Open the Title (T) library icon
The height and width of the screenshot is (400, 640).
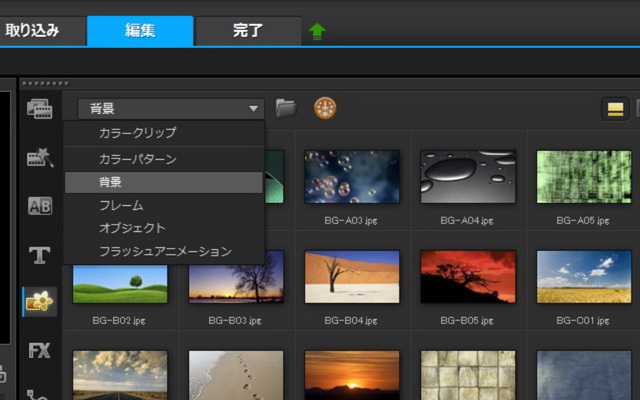39,255
